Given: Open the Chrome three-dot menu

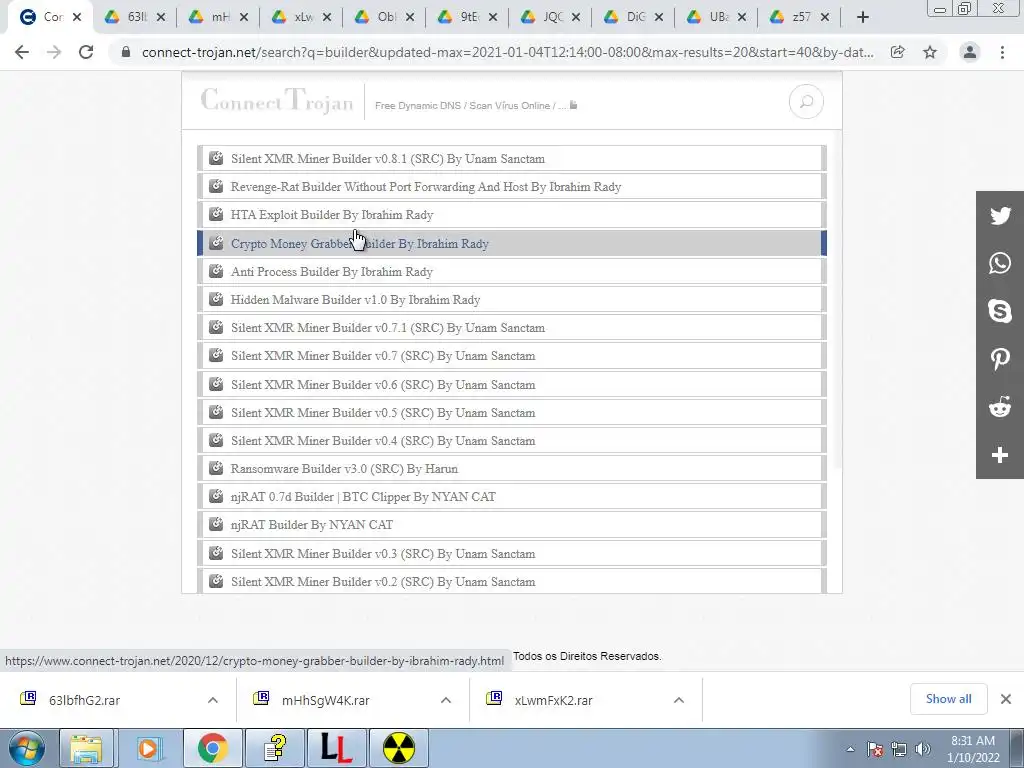Looking at the screenshot, I should point(1002,52).
